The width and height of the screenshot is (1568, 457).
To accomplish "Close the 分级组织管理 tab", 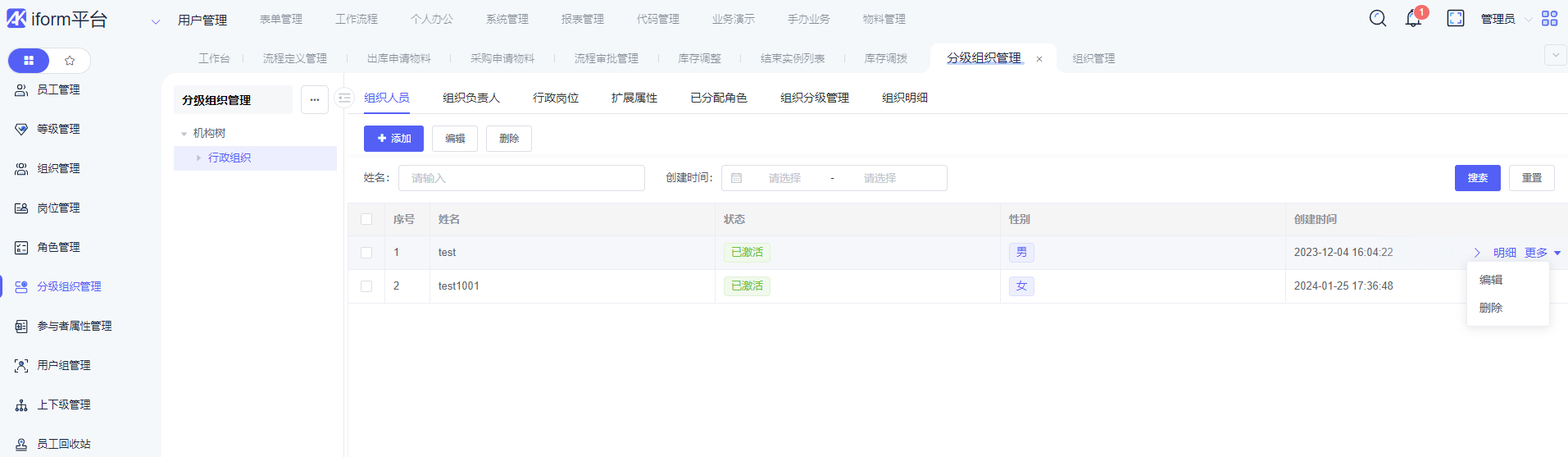I will 1039,59.
